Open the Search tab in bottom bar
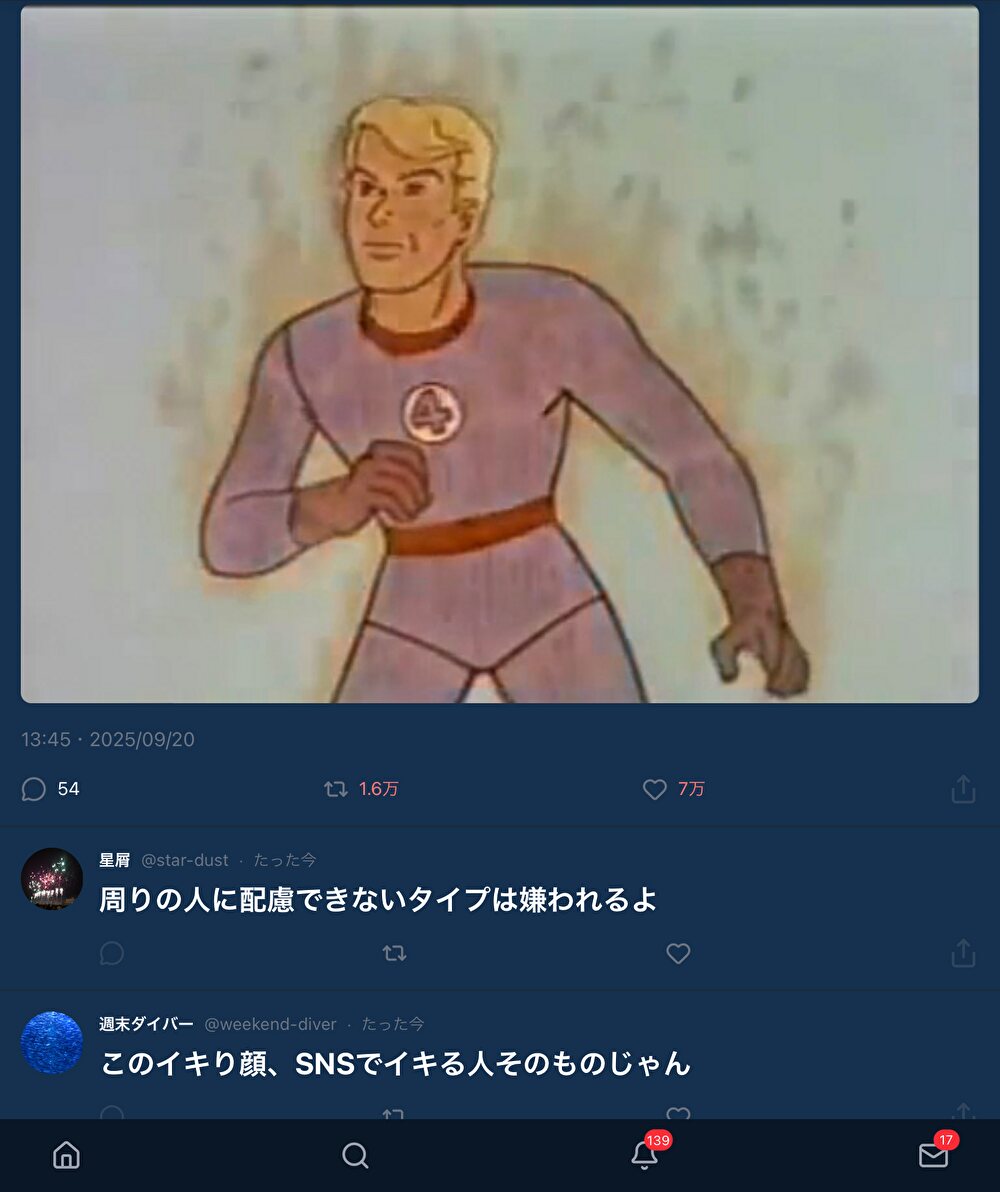Screen dimensions: 1000x1192 pos(355,1155)
